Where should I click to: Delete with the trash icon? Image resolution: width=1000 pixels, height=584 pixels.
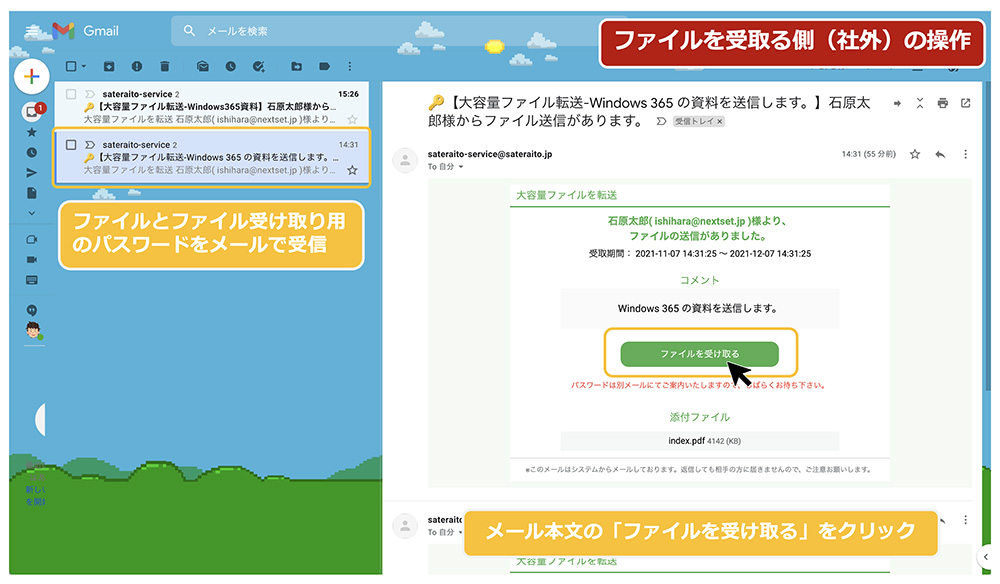coord(165,66)
